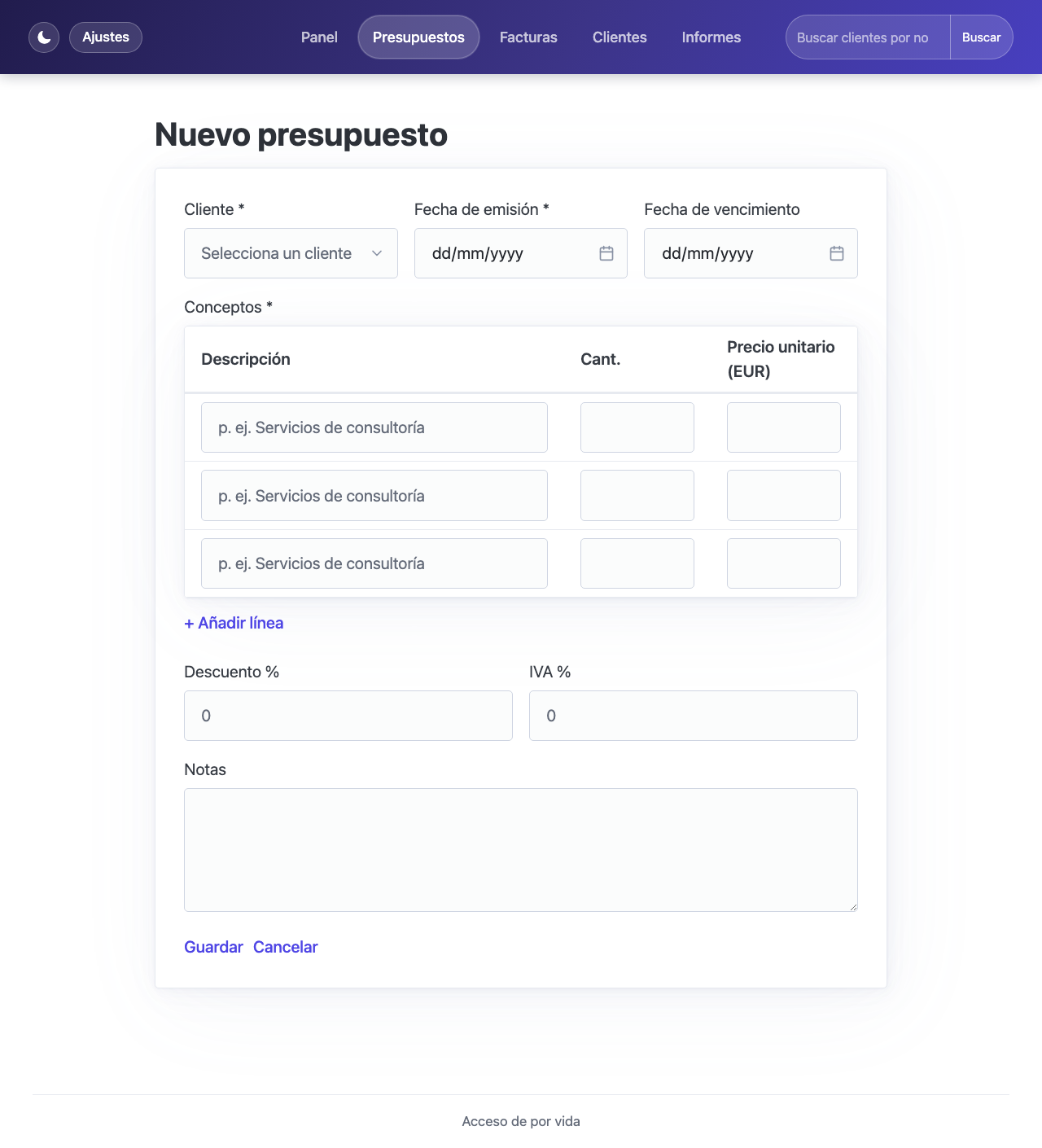Image resolution: width=1042 pixels, height=1148 pixels.
Task: Focus the Fecha de vencimiento date field
Action: click(751, 253)
